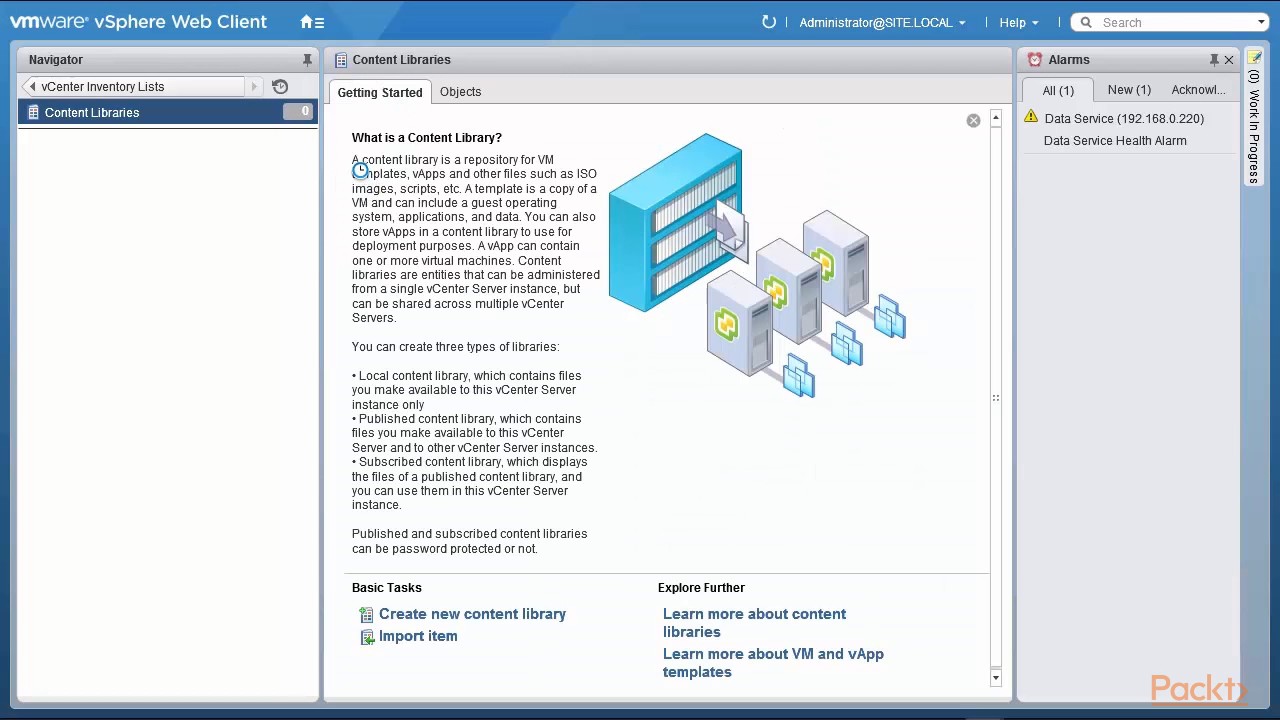Switch to the Getting Started tab
The width and height of the screenshot is (1280, 720).
click(x=380, y=92)
